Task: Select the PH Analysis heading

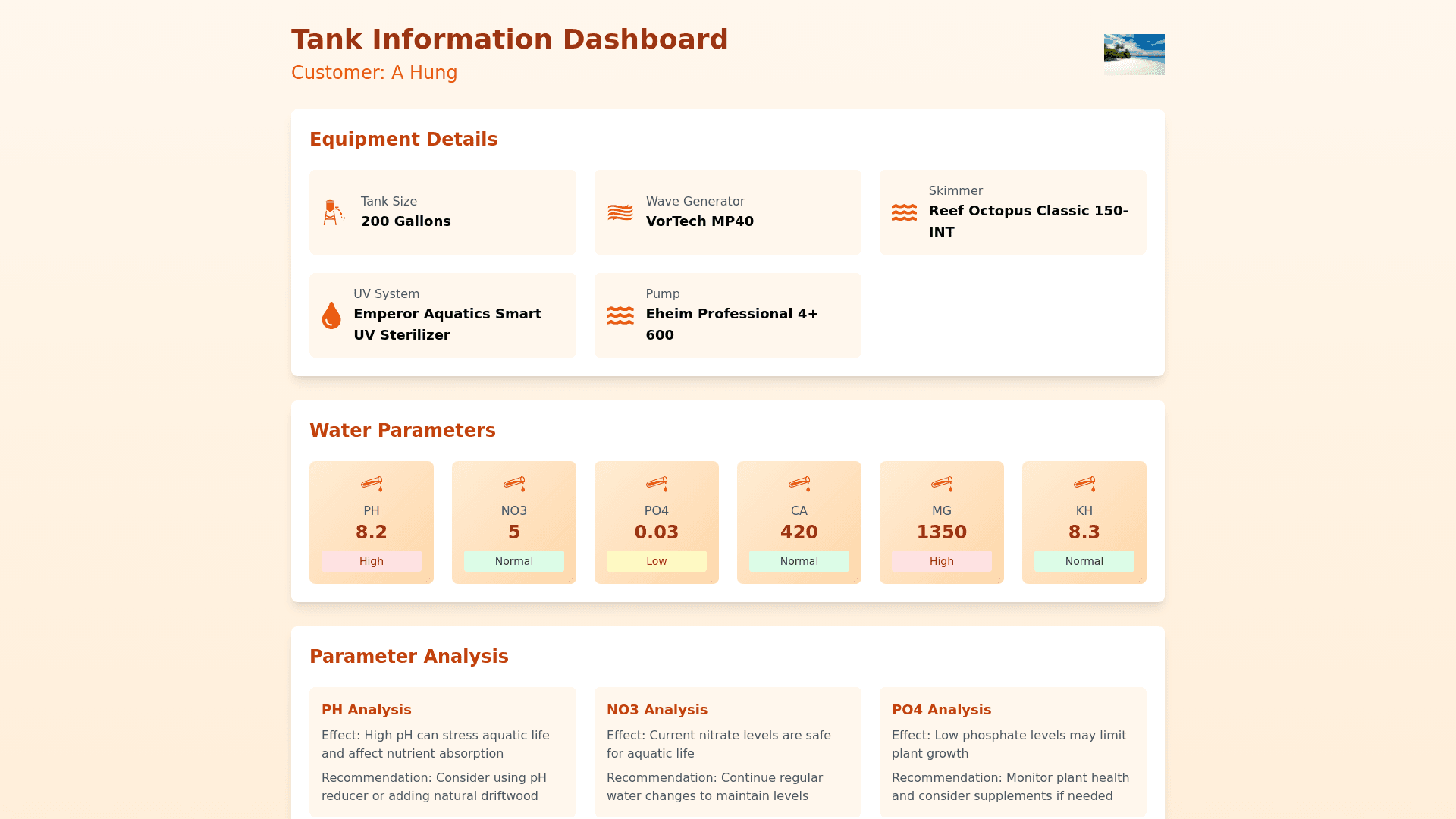Action: point(366,710)
